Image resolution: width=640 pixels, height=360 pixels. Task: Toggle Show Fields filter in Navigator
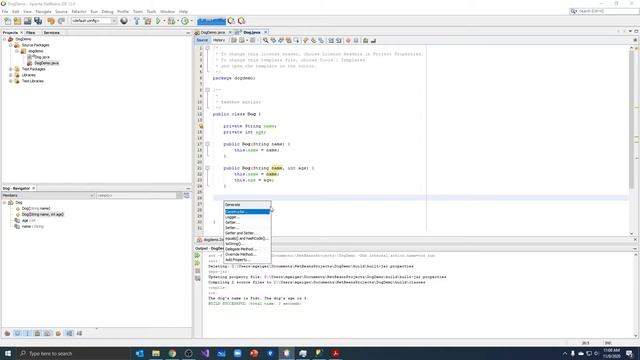pos(18,333)
